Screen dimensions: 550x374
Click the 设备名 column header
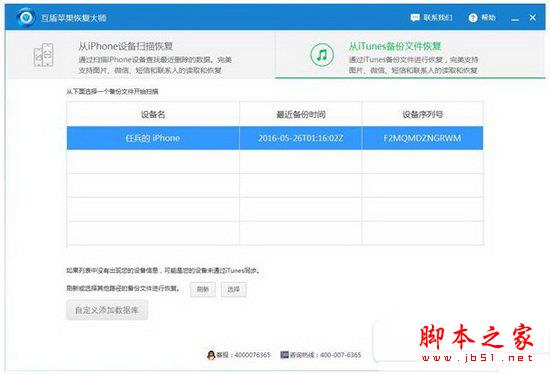coord(153,114)
